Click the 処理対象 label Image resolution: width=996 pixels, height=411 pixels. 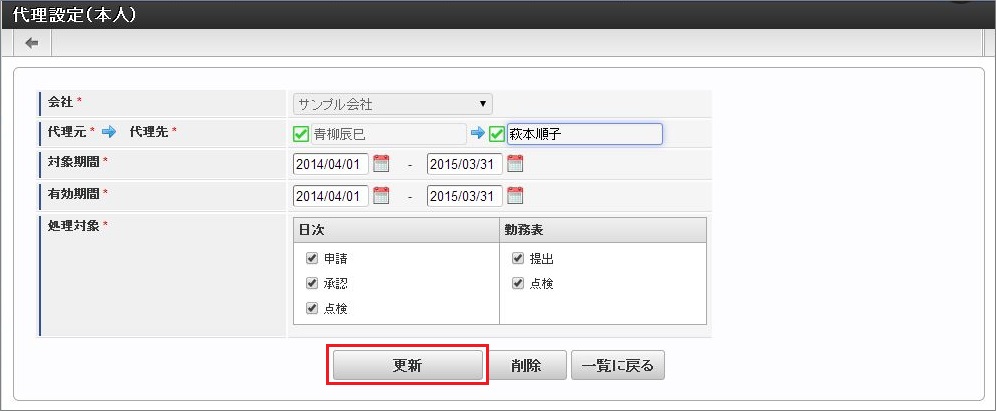tap(74, 226)
